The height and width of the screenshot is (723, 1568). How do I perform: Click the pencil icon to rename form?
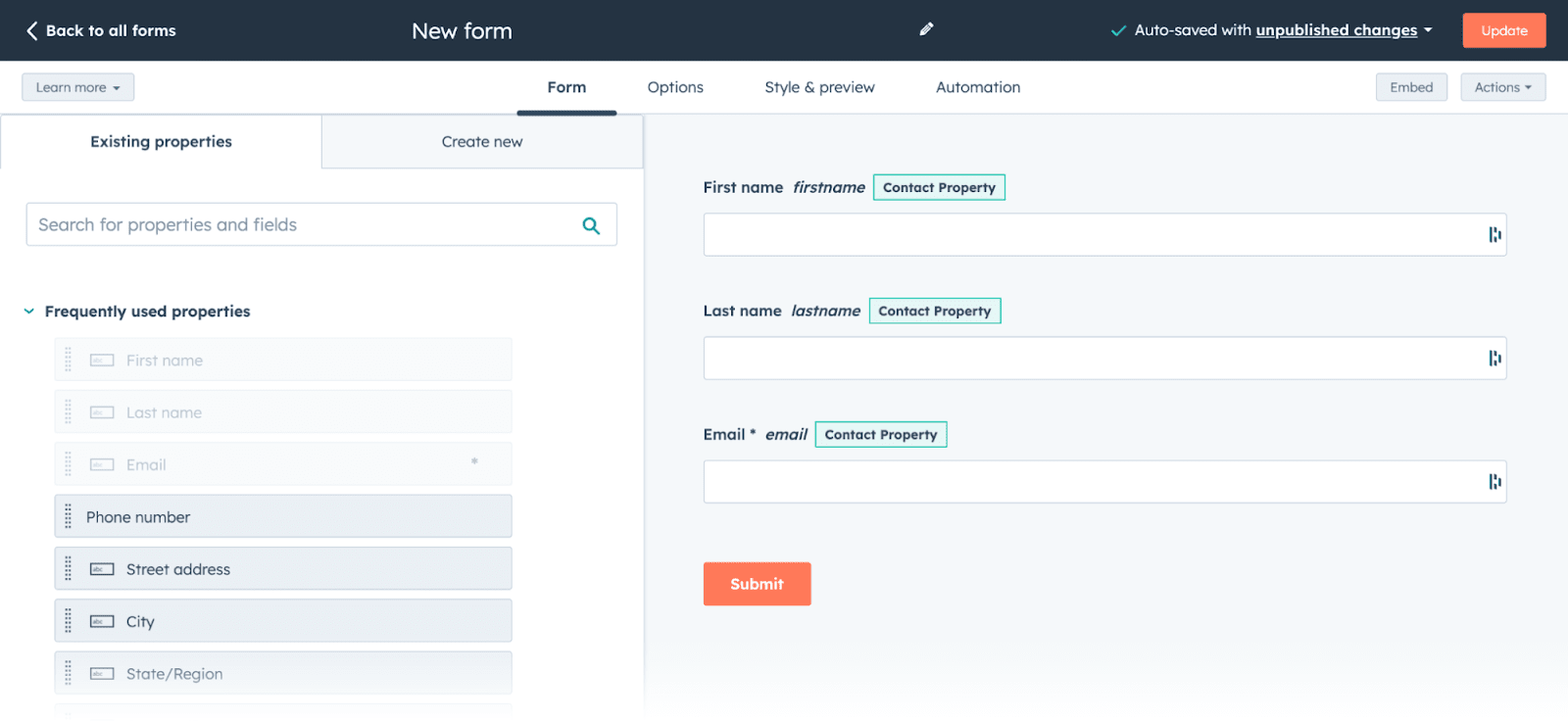(926, 29)
